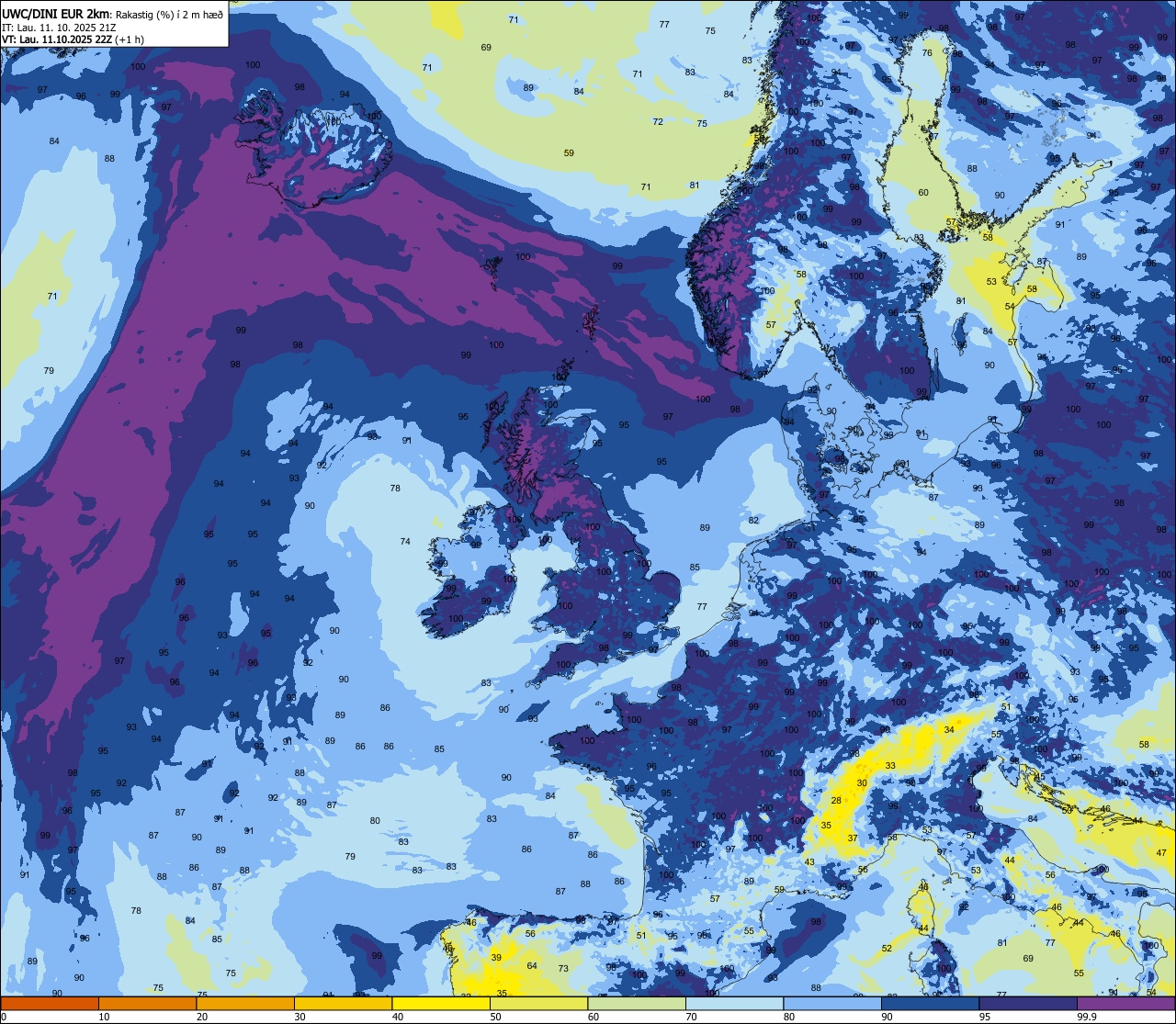Click the "20" tick label under the legend
Screen dimensions: 1176x1024
point(202,1017)
